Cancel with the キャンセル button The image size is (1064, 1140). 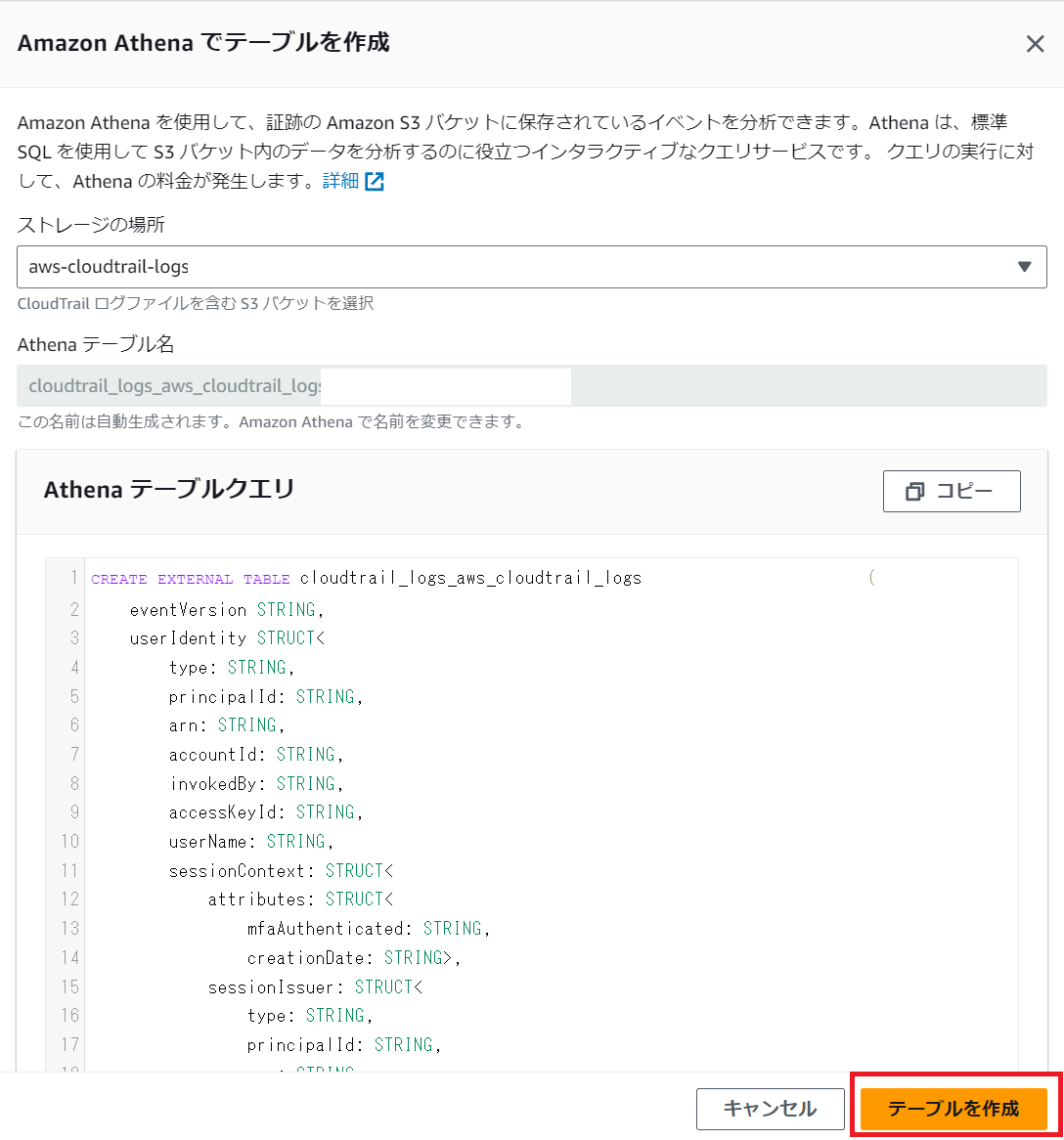[771, 1109]
